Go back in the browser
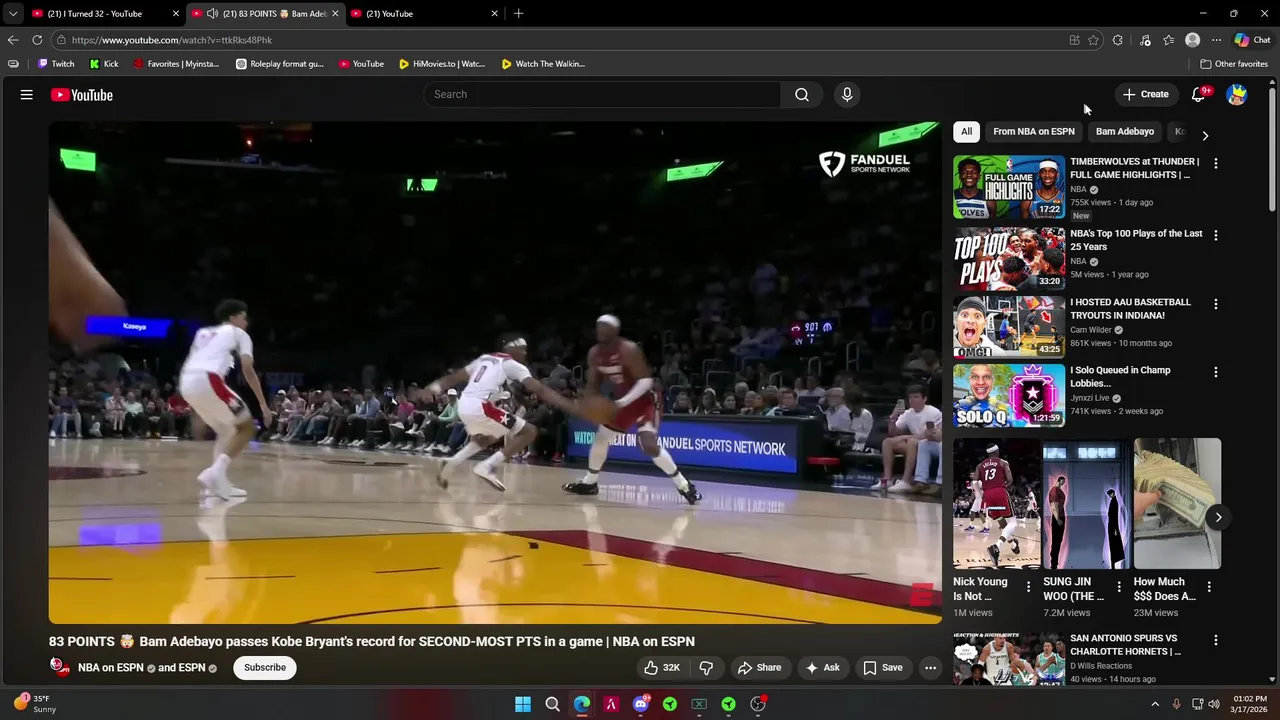The width and height of the screenshot is (1280, 720). pos(13,40)
